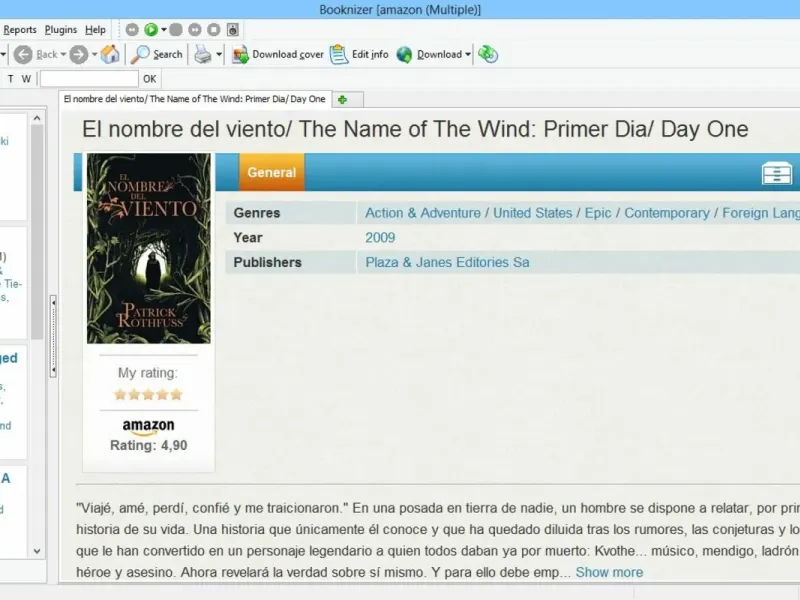Expand the Play button dropdown arrow

pyautogui.click(x=164, y=30)
